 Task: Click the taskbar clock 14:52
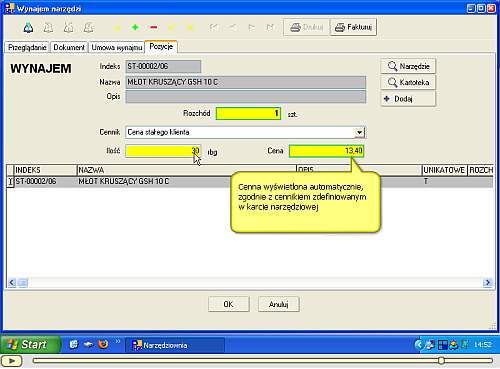coord(483,344)
